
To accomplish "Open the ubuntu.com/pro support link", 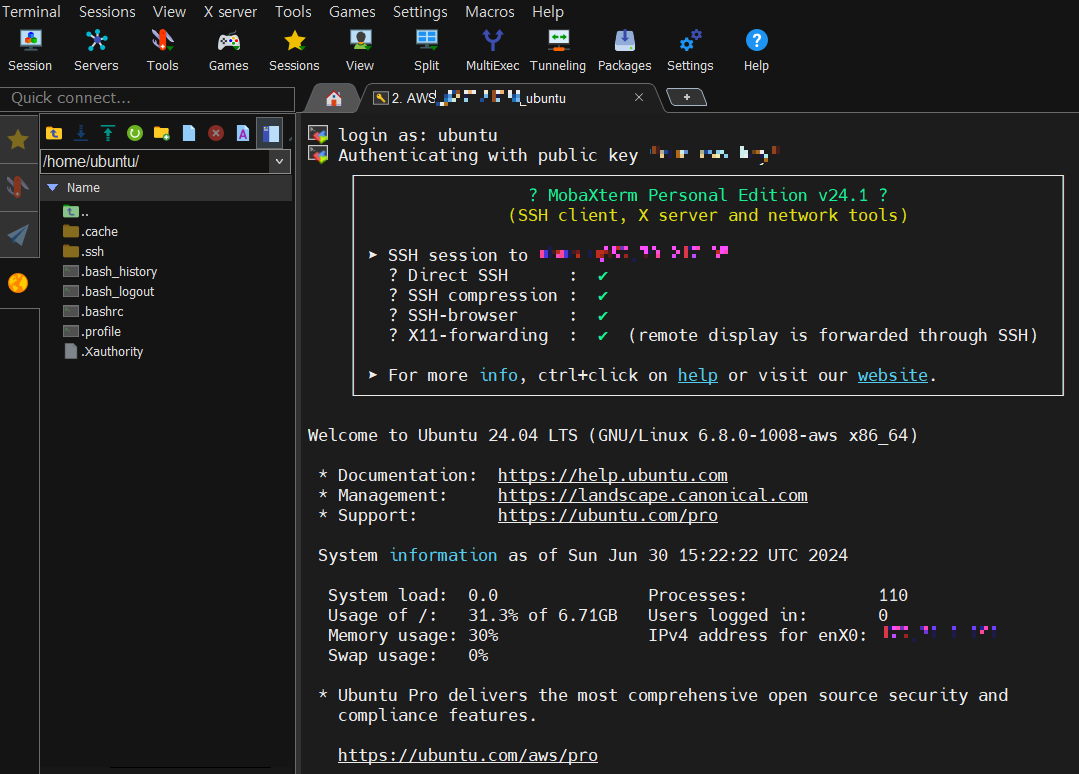I will point(608,515).
